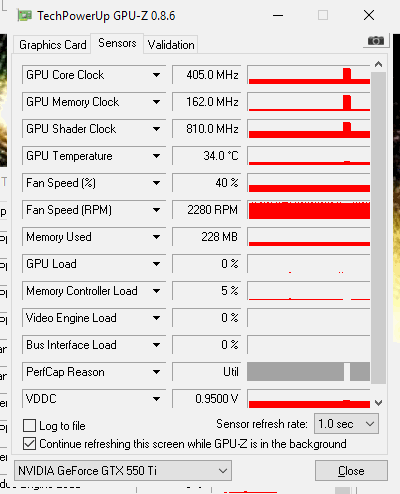This screenshot has height=494, width=400.
Task: Click the camera screenshot icon
Action: (x=376, y=41)
